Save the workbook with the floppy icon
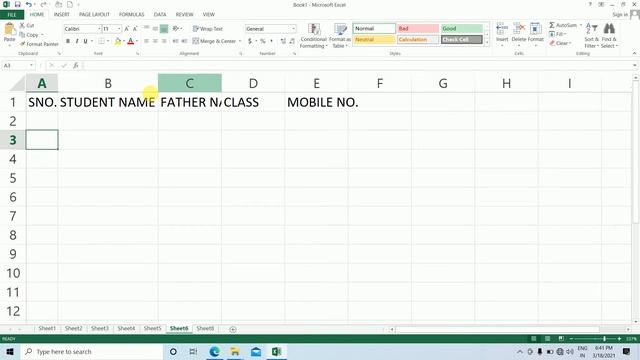The width and height of the screenshot is (640, 360). click(x=18, y=4)
